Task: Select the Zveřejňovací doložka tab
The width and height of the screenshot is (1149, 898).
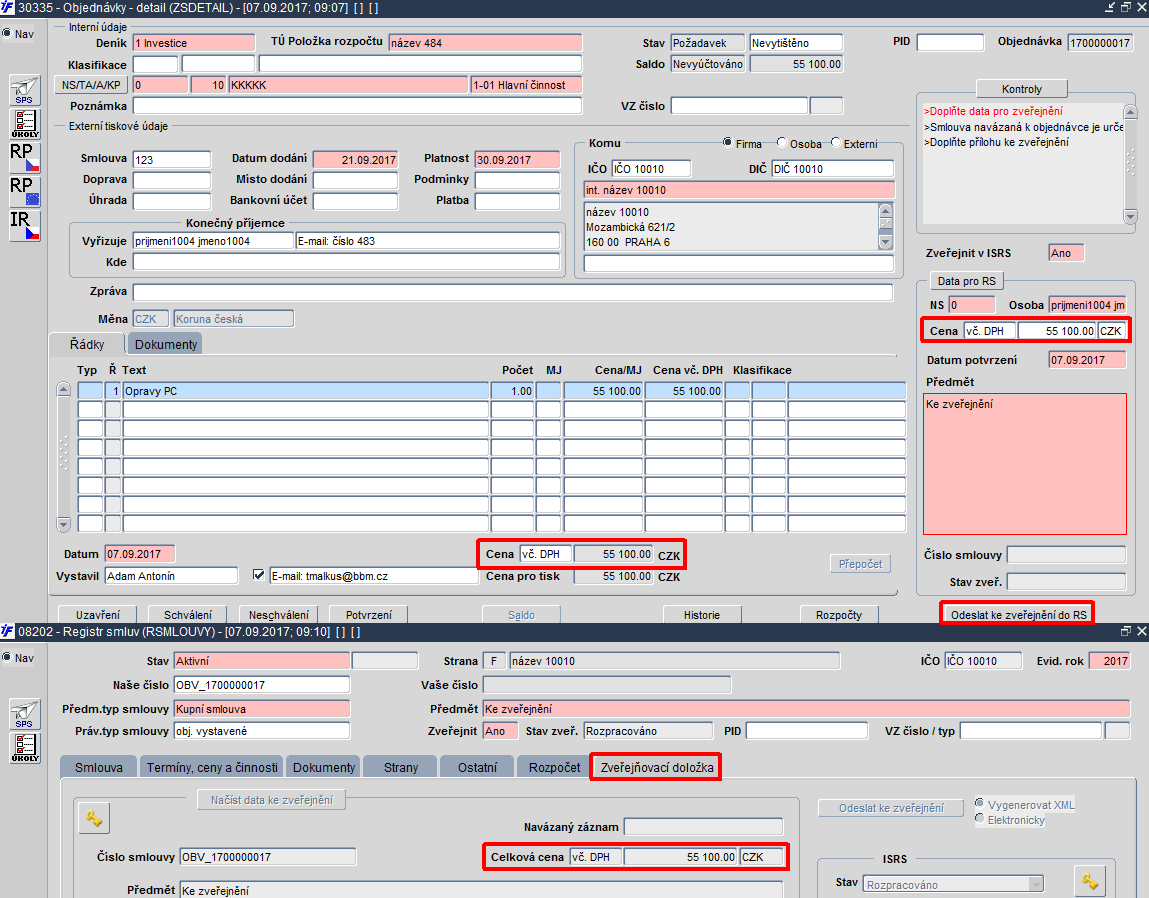Action: click(657, 767)
